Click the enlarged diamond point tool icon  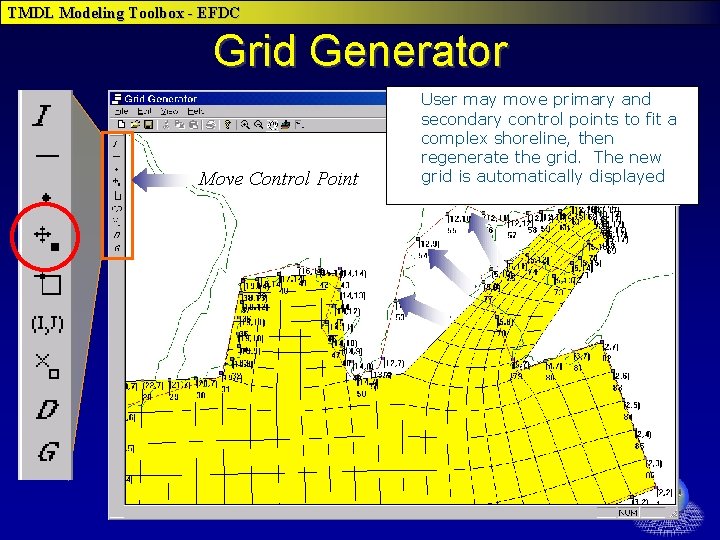[46, 197]
